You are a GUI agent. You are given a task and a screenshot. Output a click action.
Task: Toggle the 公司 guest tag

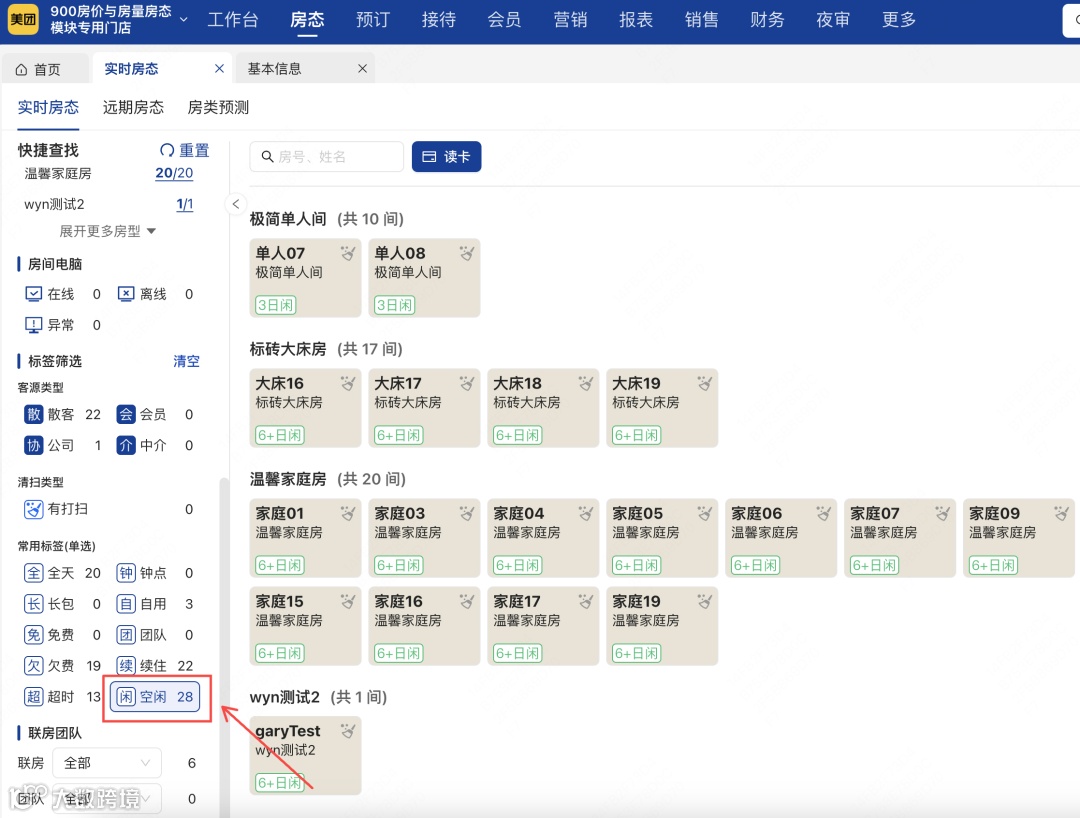(x=63, y=445)
